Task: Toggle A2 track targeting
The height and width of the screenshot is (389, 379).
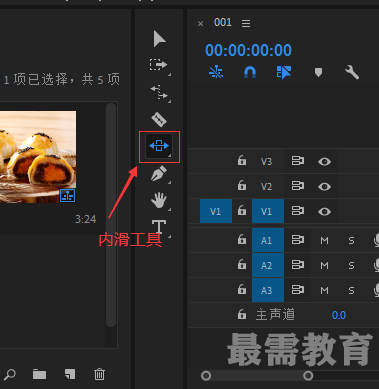Action: point(268,265)
